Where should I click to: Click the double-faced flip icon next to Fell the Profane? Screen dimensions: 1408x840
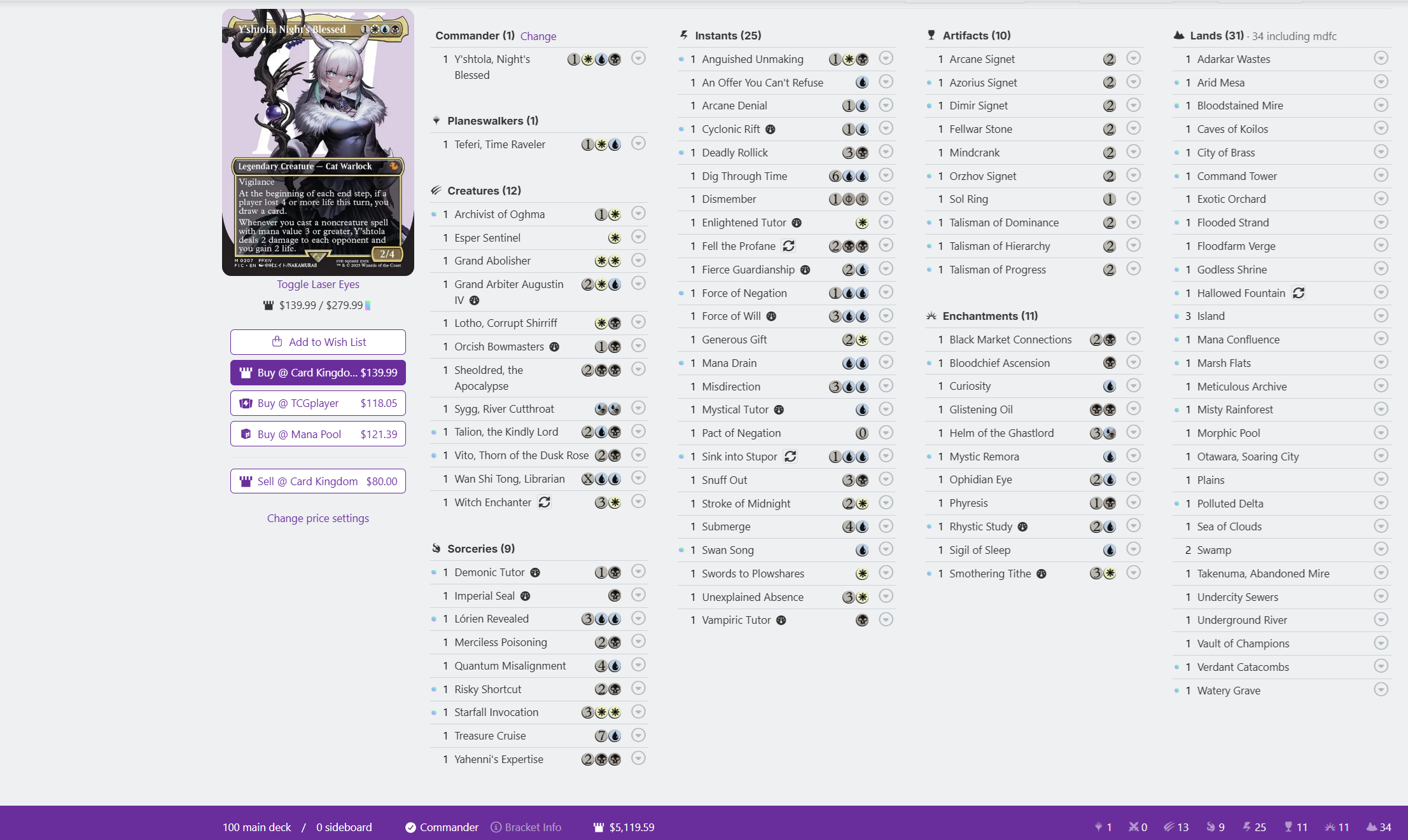point(789,246)
